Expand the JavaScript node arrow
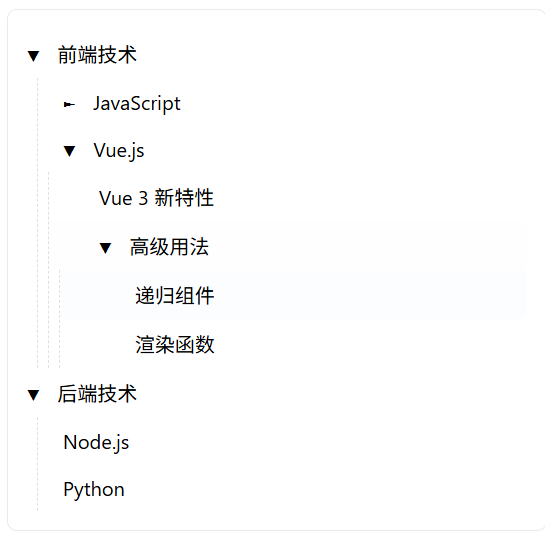The image size is (545, 536). (69, 104)
